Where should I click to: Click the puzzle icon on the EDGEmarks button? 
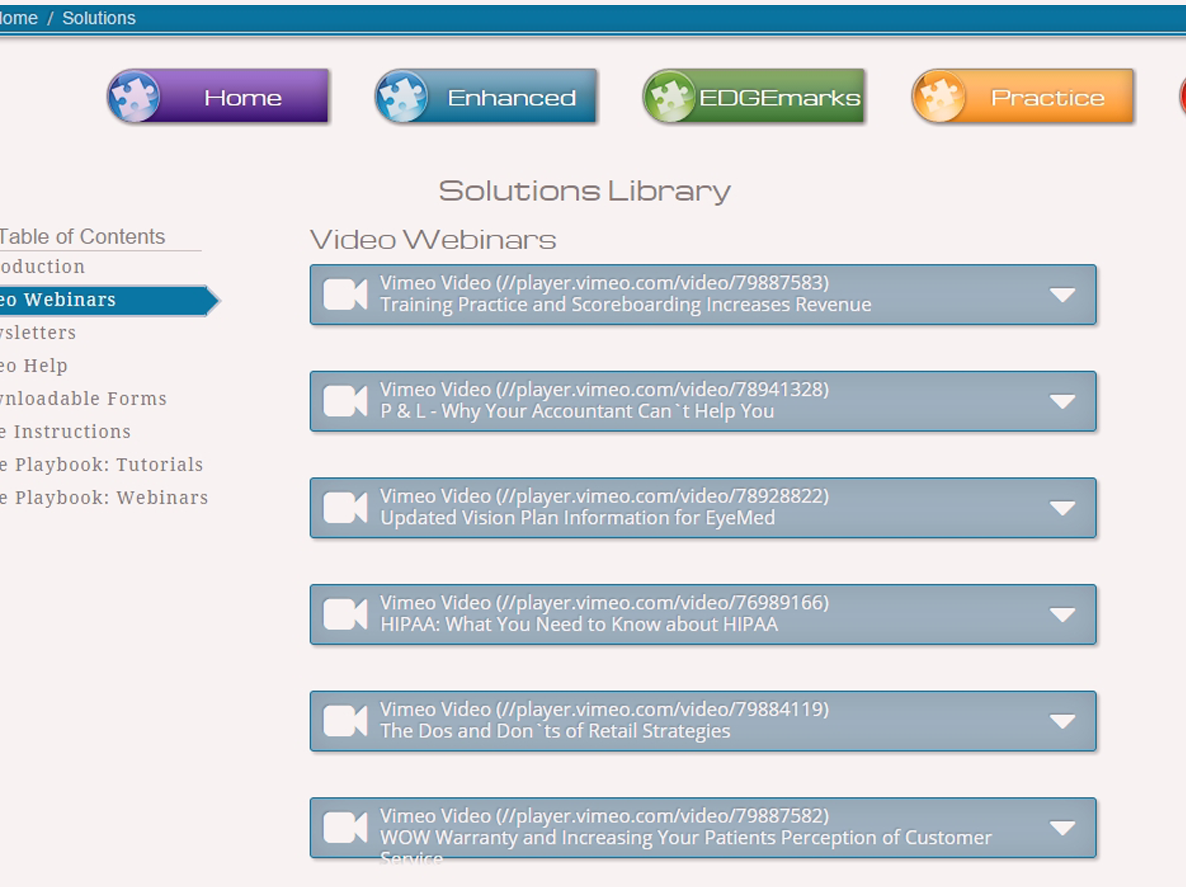click(x=670, y=97)
